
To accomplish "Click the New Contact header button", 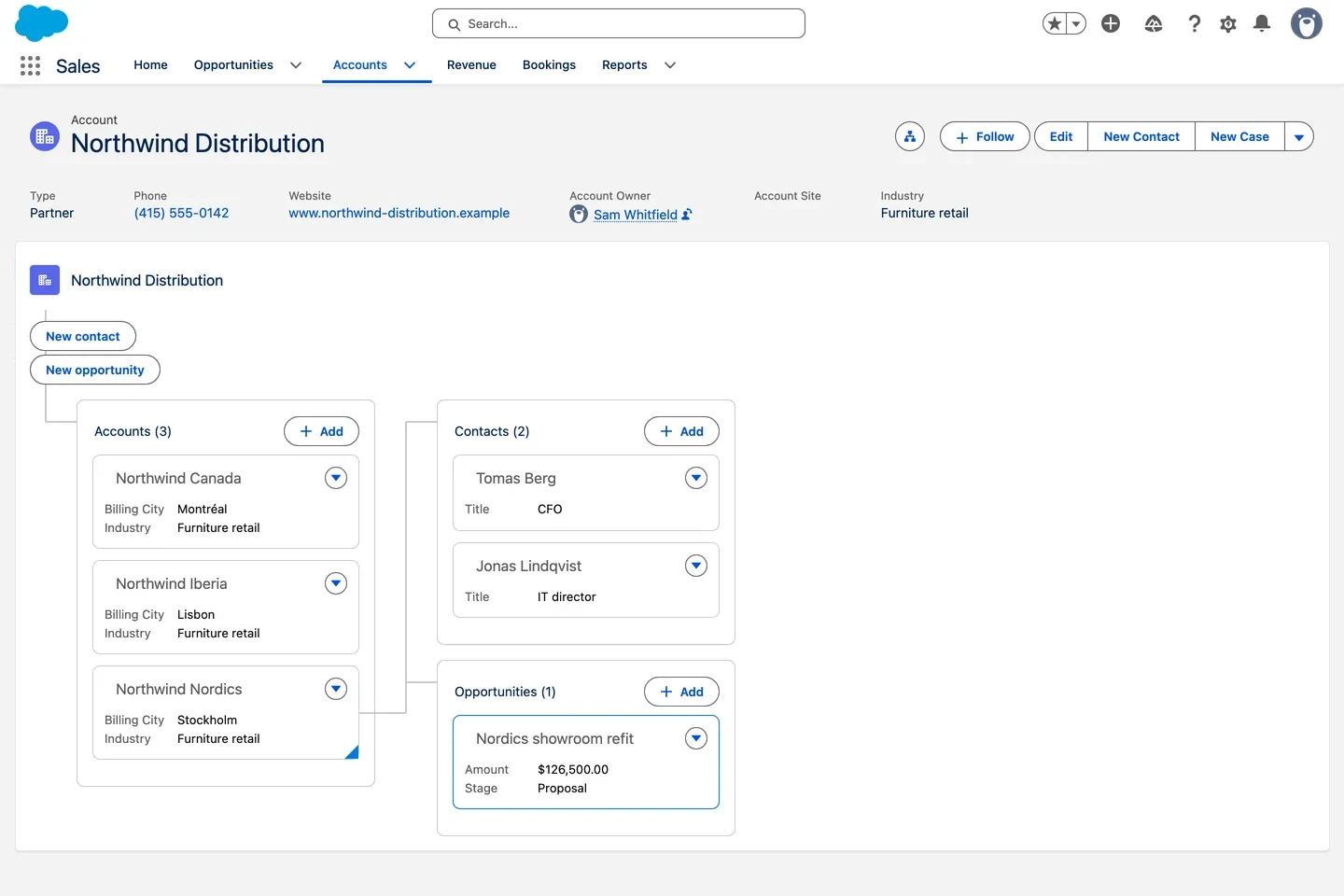I will tap(1141, 136).
